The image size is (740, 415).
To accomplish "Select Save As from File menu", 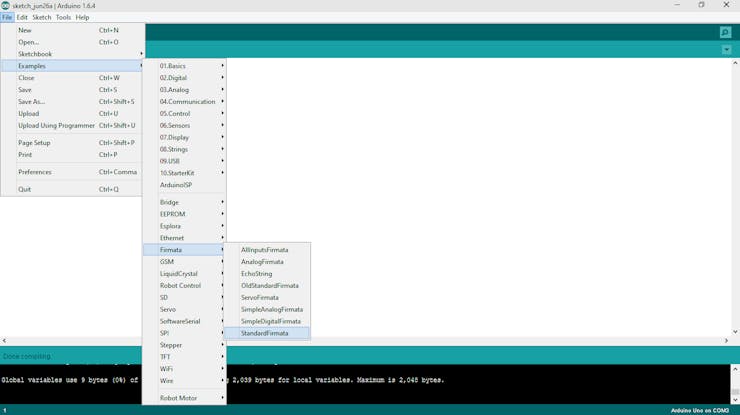I will point(31,102).
